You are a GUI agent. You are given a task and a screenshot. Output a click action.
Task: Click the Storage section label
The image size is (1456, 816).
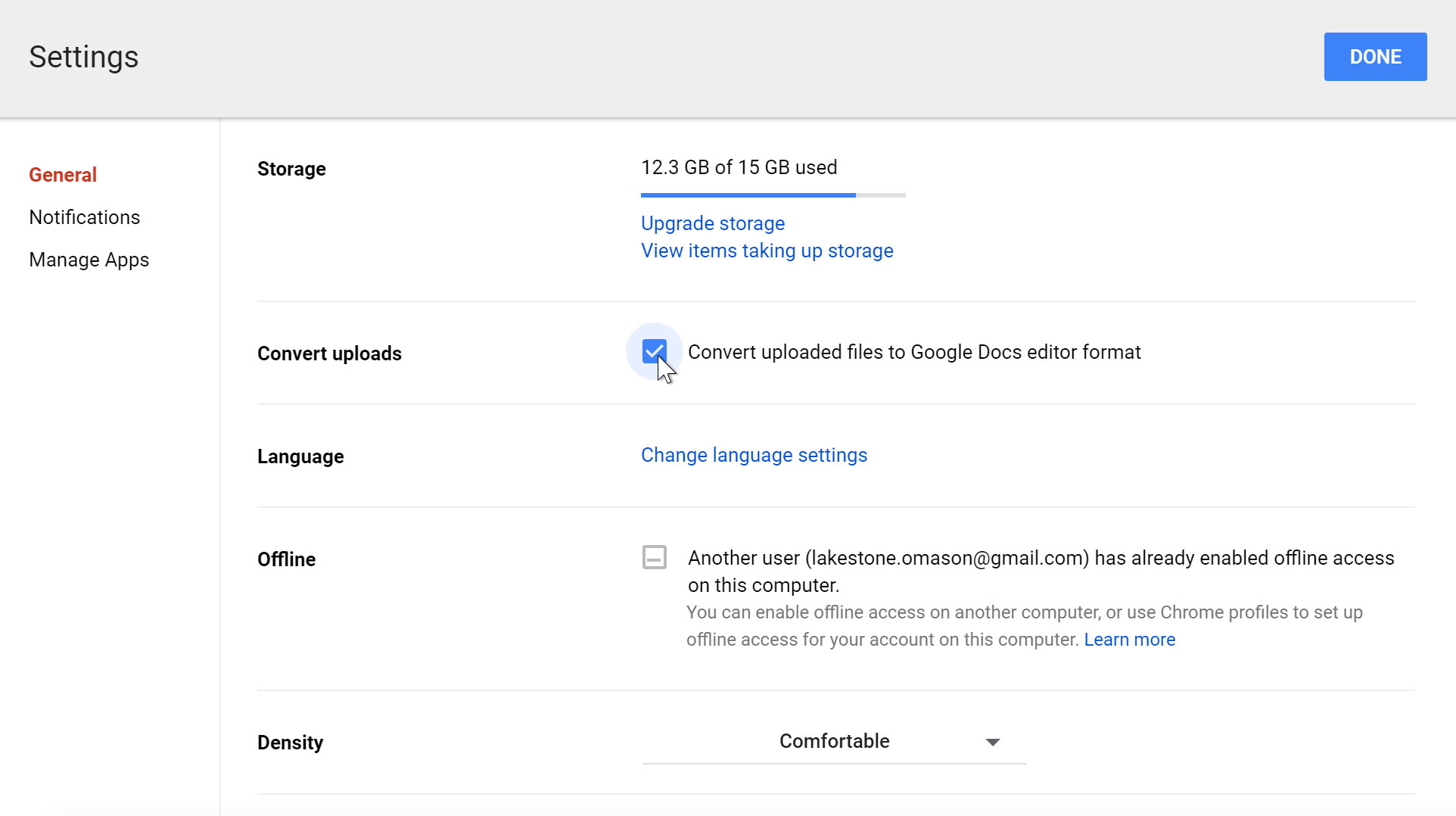[x=291, y=169]
